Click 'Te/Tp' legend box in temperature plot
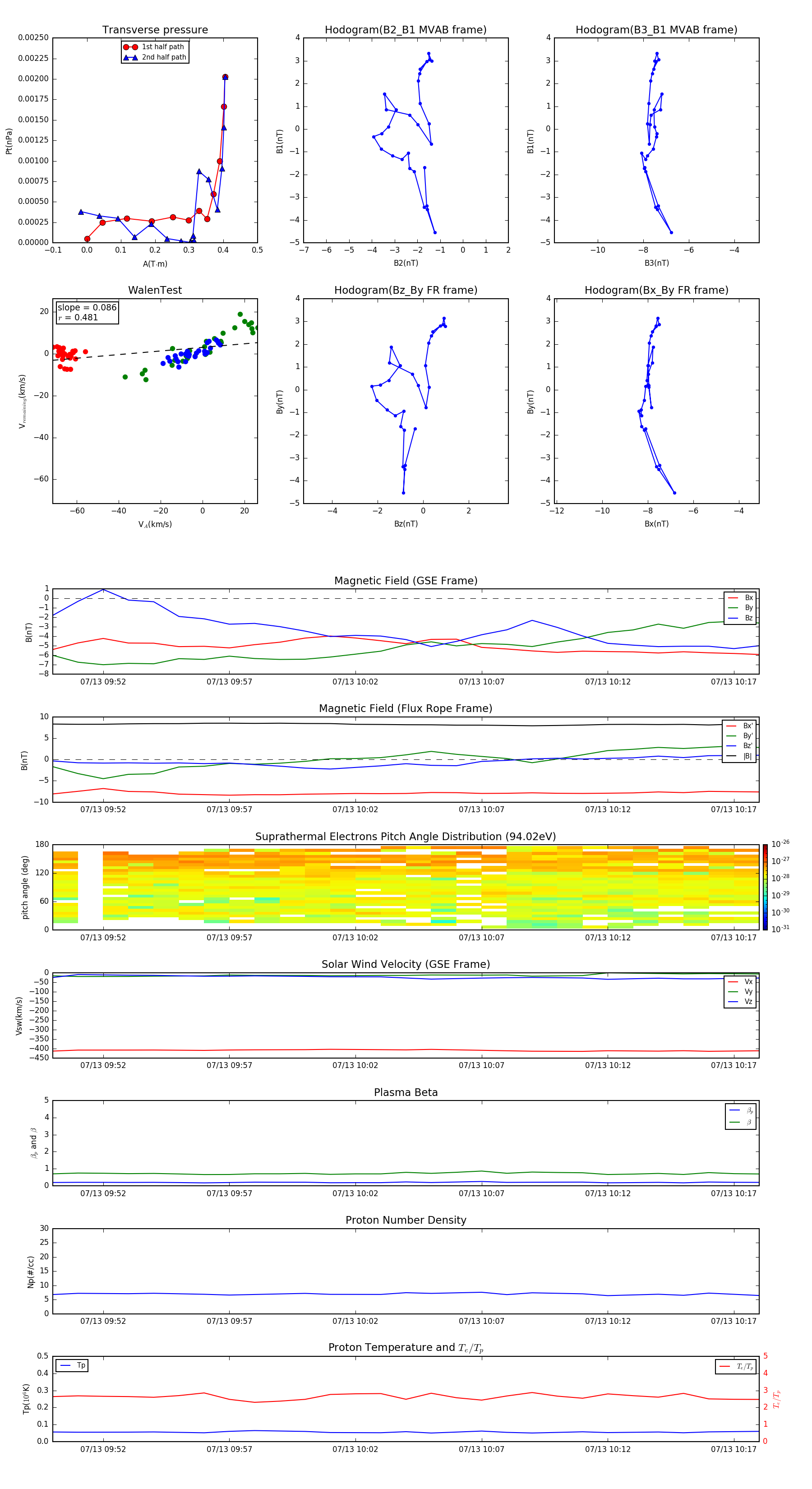The image size is (812, 1489). (736, 1366)
